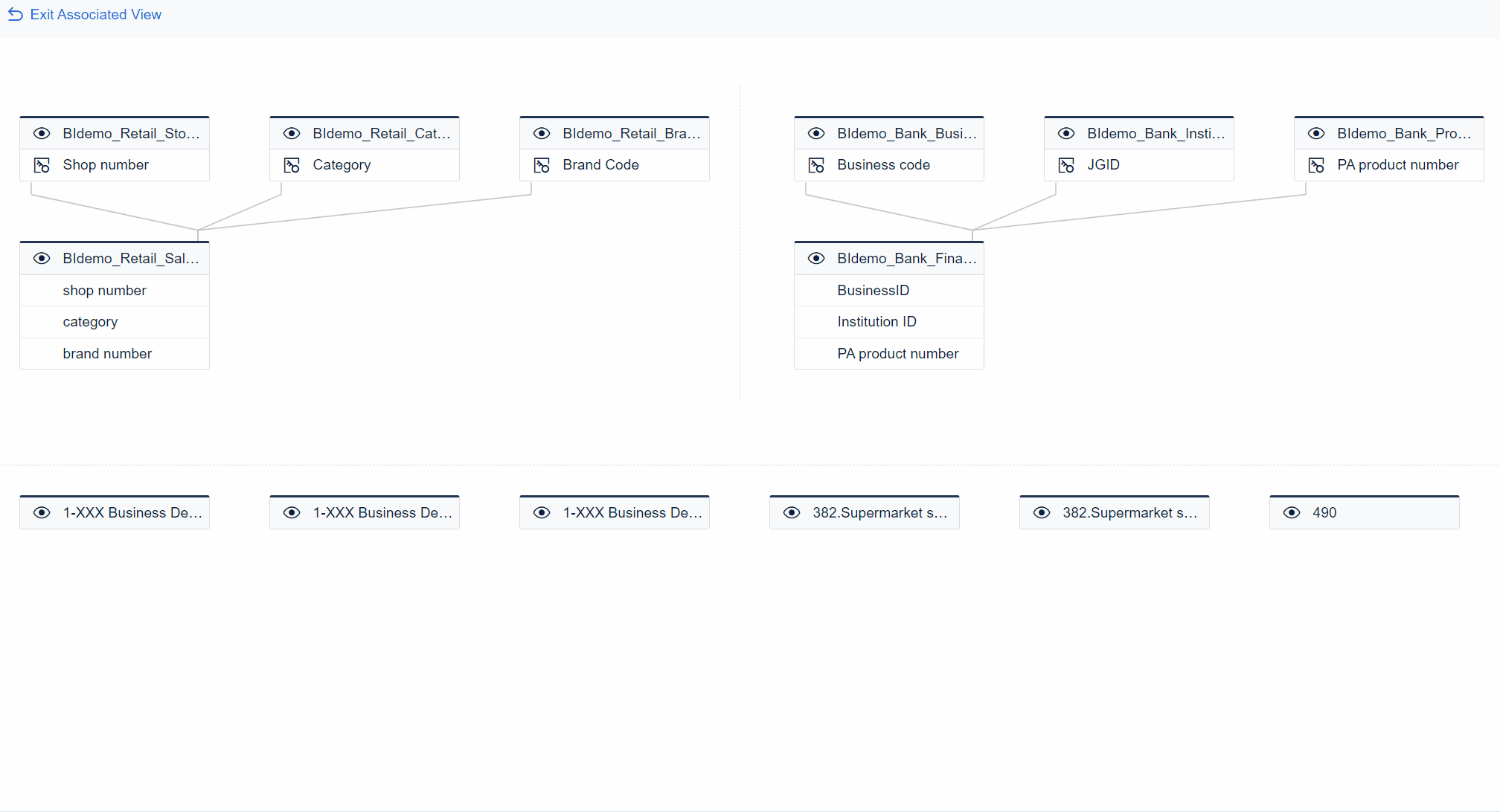This screenshot has height=812, width=1500.
Task: Toggle eye icon on the 490 table
Action: [x=1292, y=512]
